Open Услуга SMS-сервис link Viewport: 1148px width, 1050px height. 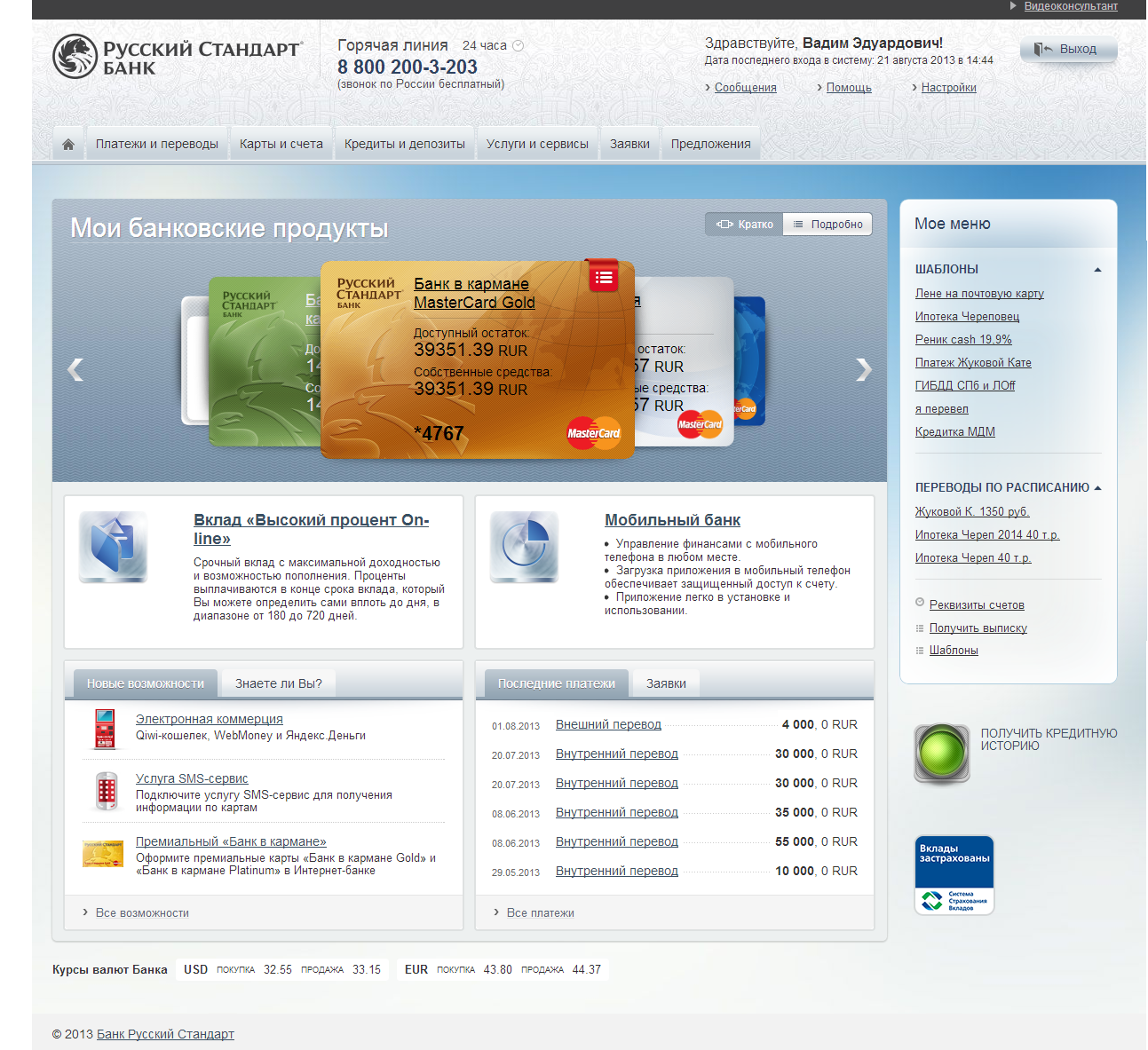[192, 779]
